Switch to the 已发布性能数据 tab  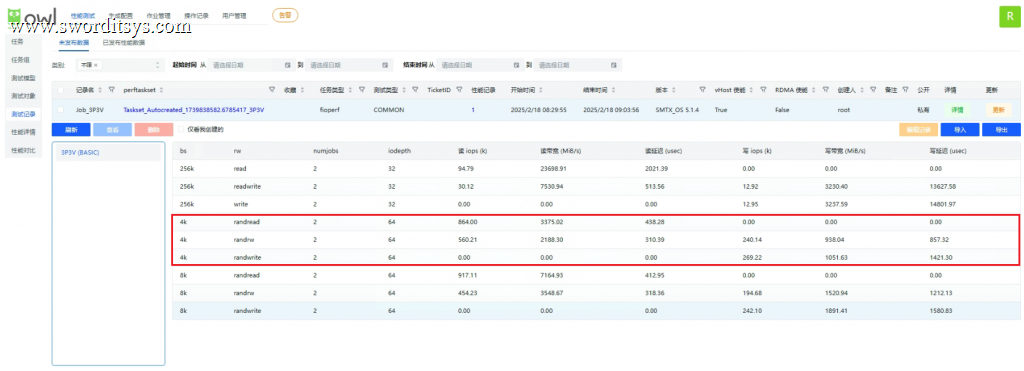(x=123, y=42)
